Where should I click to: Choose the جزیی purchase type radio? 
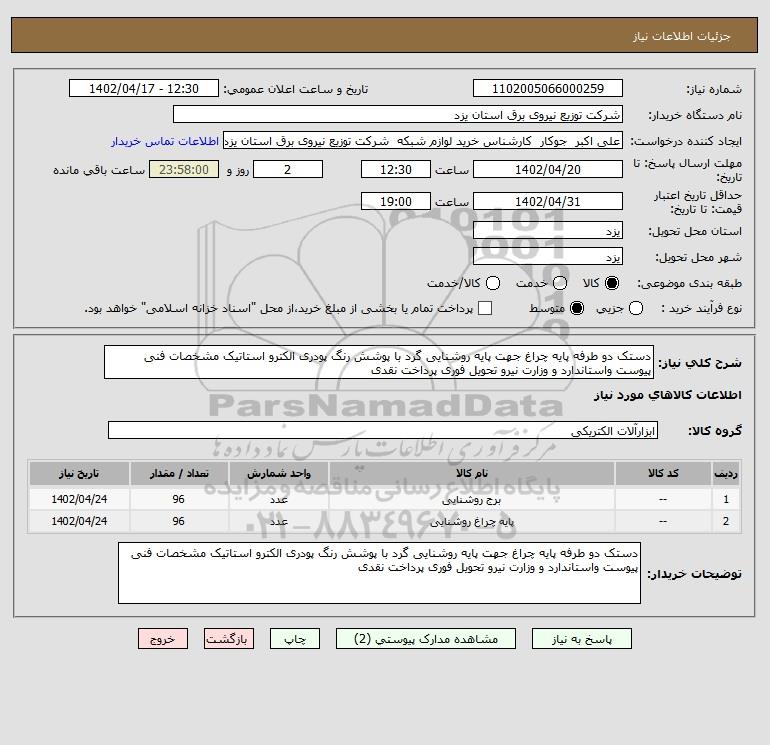coord(636,308)
